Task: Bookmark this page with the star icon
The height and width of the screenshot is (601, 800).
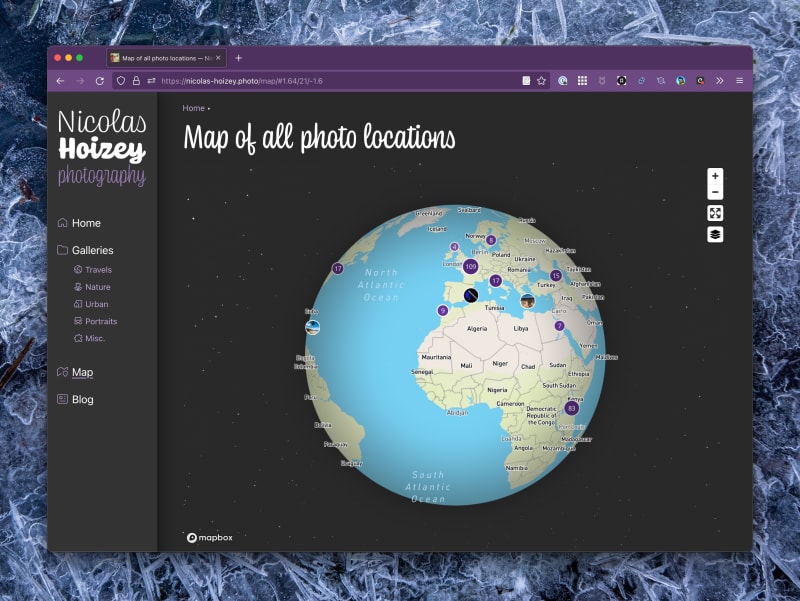Action: click(x=541, y=81)
